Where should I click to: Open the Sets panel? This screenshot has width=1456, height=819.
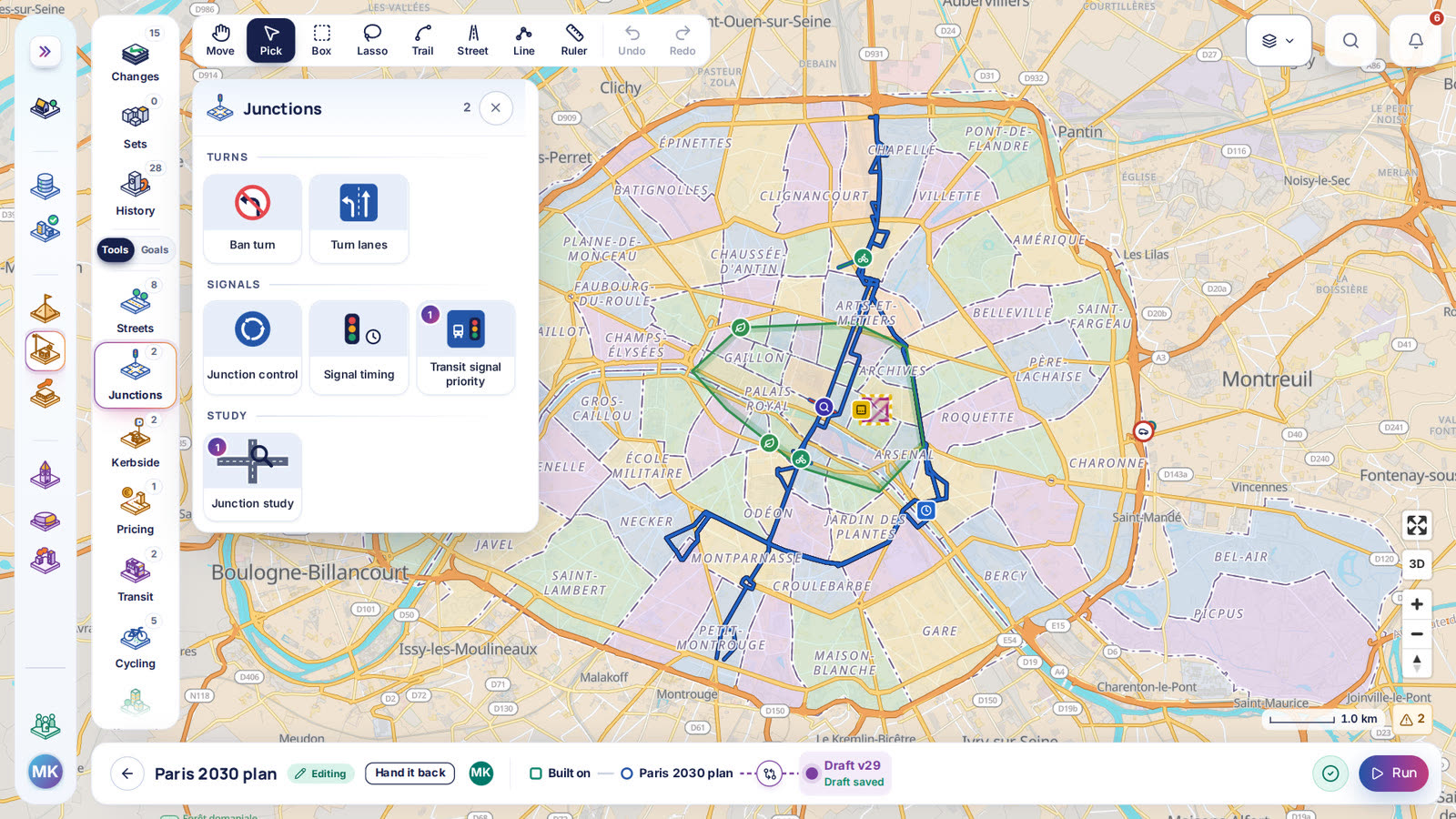click(136, 124)
